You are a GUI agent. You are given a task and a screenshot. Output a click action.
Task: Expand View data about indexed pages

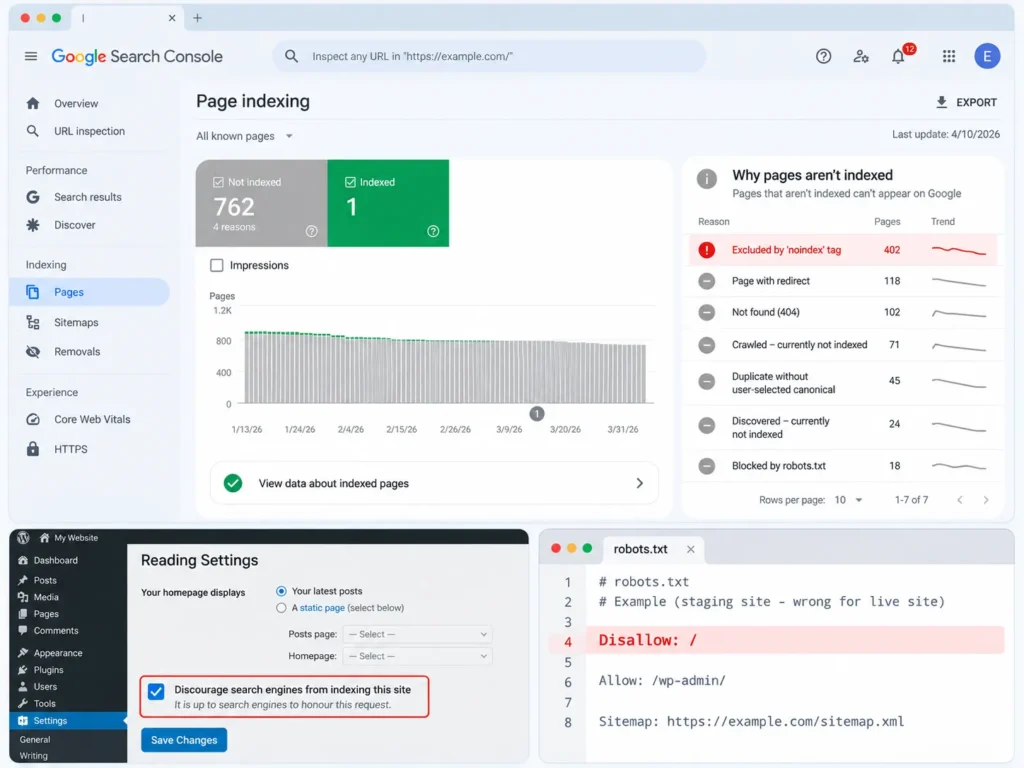(x=434, y=483)
